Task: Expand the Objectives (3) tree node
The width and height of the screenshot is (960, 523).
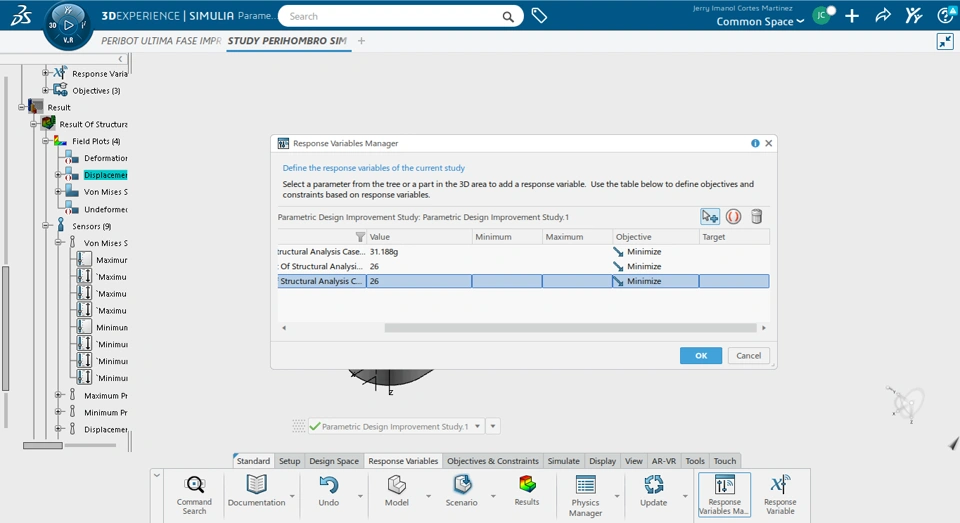Action: [x=45, y=91]
